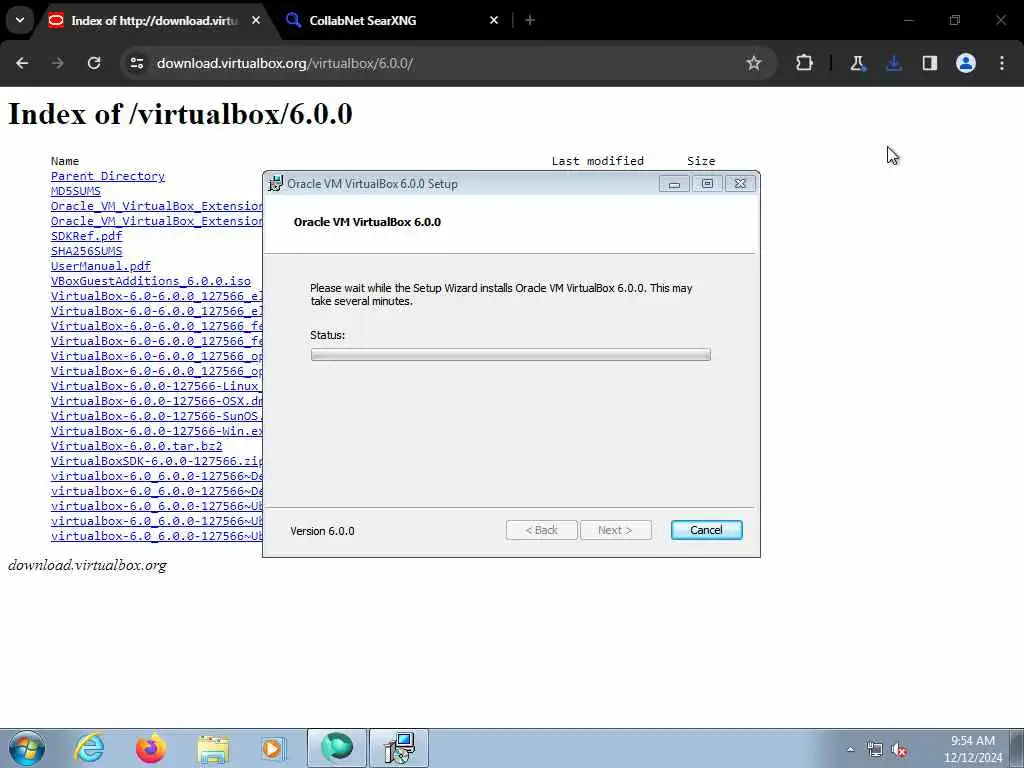Open the VirtualBoxSDK-6.0.0-127566 zip link
This screenshot has width=1024, height=768.
click(x=157, y=461)
